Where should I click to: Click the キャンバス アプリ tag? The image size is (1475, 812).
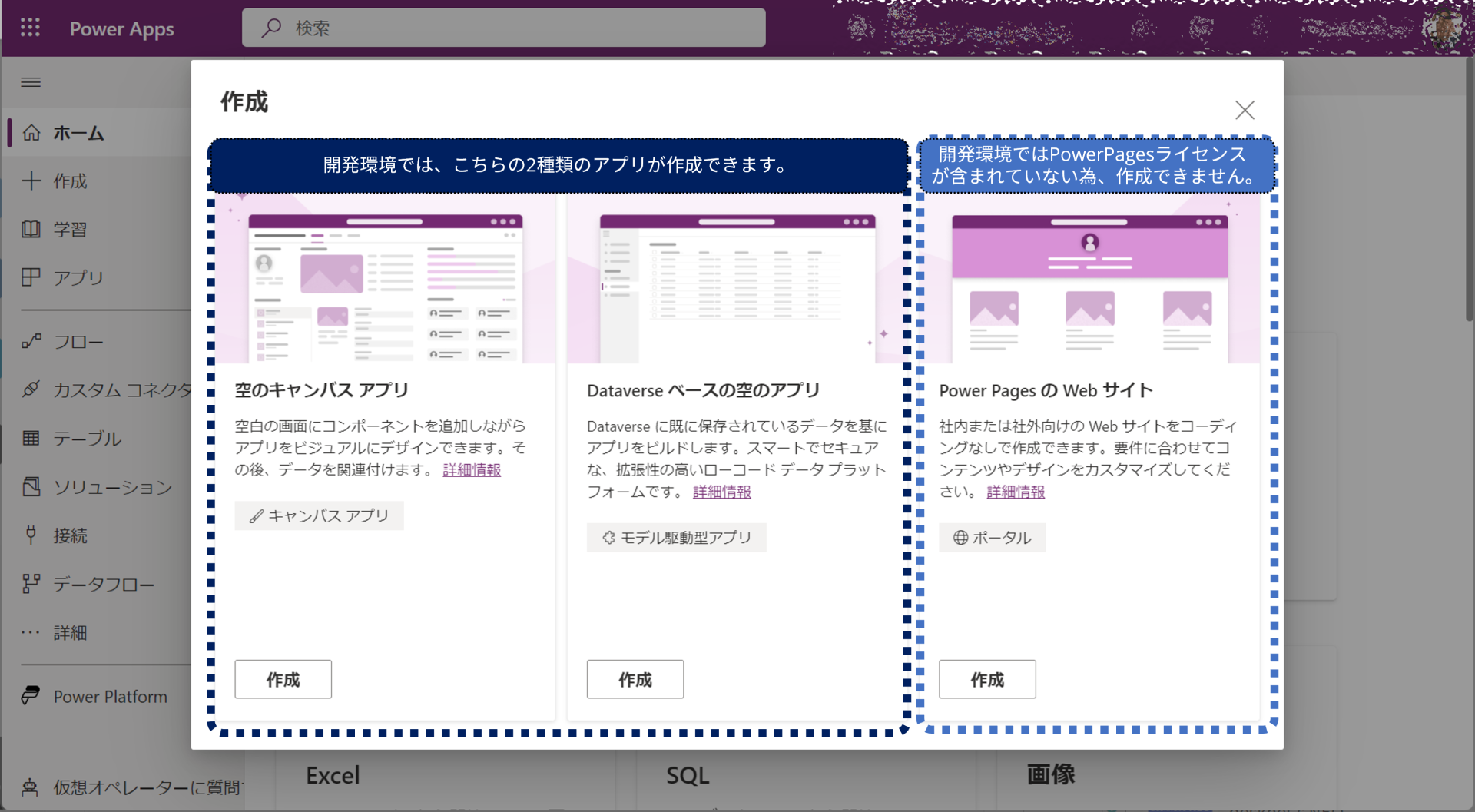320,515
